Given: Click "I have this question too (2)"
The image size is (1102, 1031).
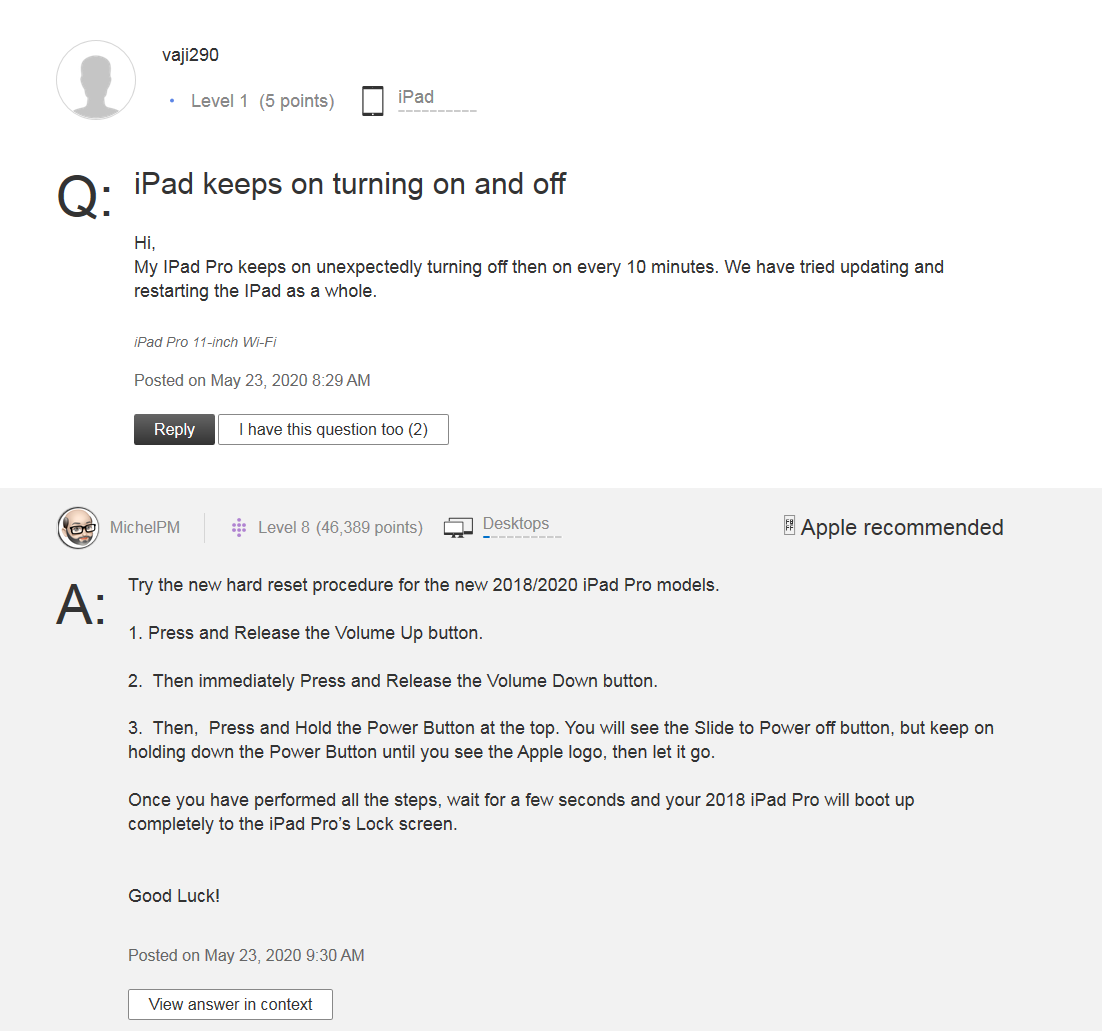Looking at the screenshot, I should coord(333,429).
